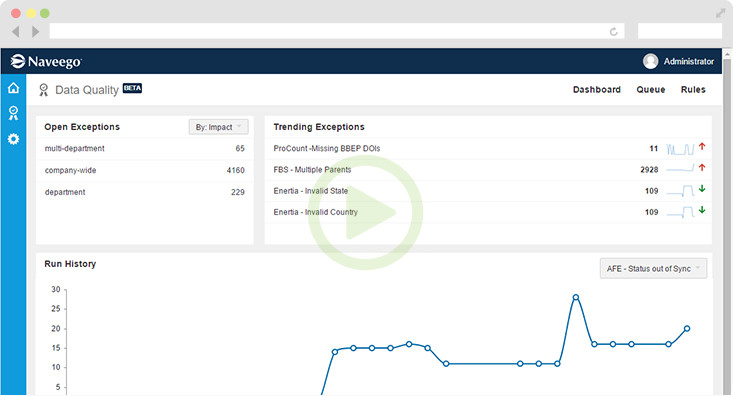Image resolution: width=733 pixels, height=396 pixels.
Task: Click the sparkline for Enertia - Invalid Country
Action: click(x=680, y=212)
